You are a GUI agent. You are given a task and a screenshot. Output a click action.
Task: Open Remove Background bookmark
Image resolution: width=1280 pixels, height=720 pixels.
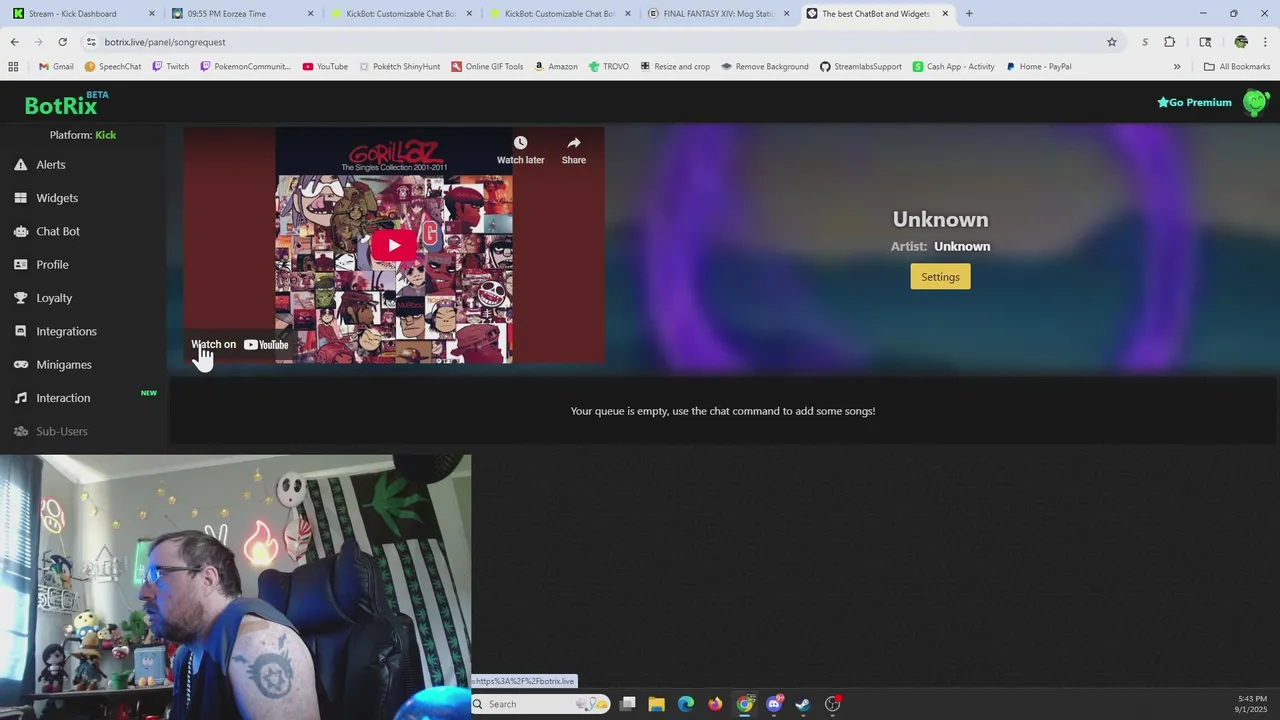pos(765,67)
